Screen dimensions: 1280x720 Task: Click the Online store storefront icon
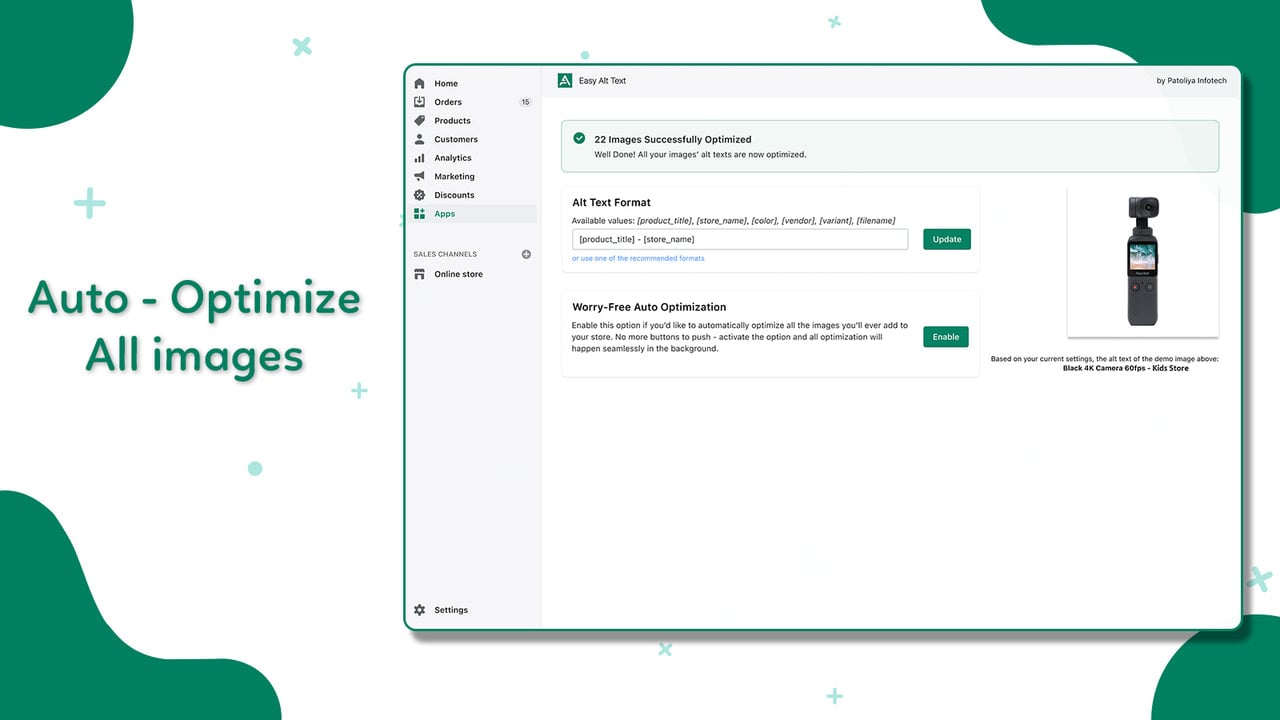click(420, 274)
